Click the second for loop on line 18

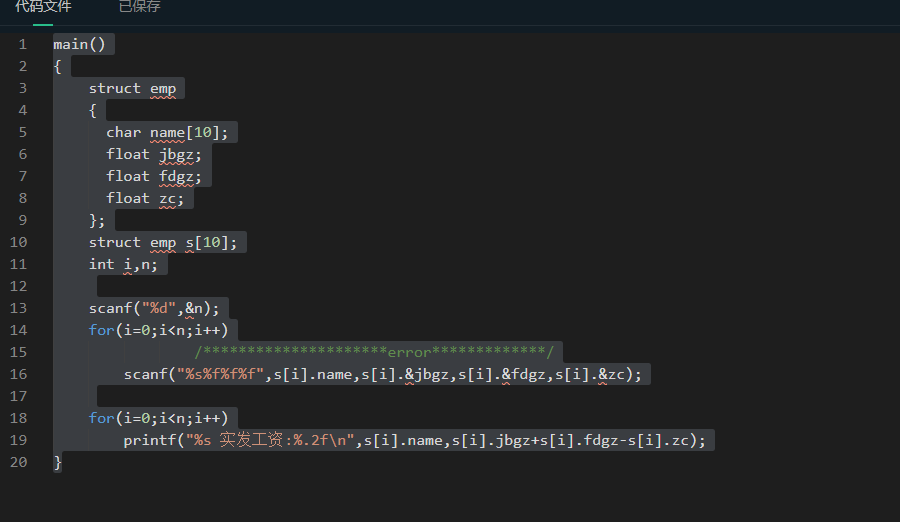[x=158, y=418]
